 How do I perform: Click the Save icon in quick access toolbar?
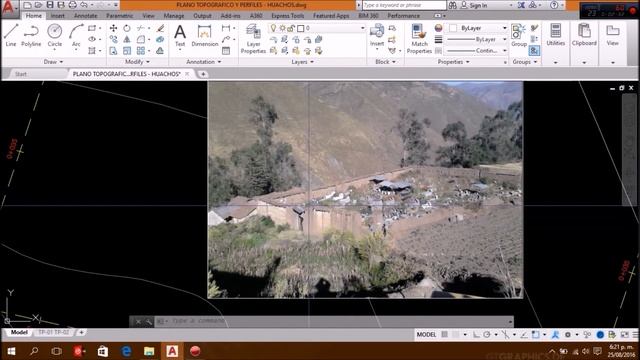(50, 5)
